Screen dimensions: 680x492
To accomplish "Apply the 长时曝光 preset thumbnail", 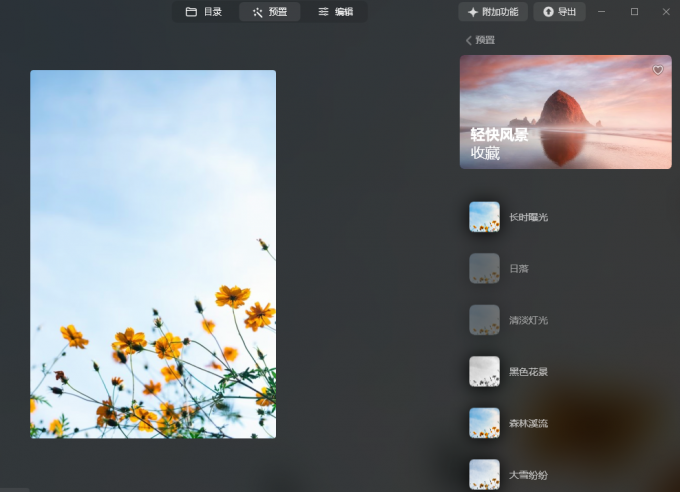I will click(484, 217).
